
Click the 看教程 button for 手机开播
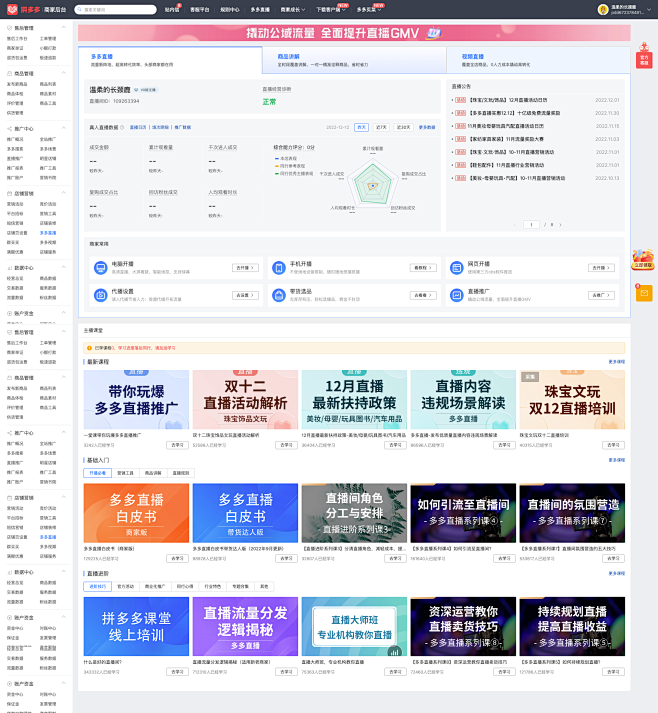[423, 268]
